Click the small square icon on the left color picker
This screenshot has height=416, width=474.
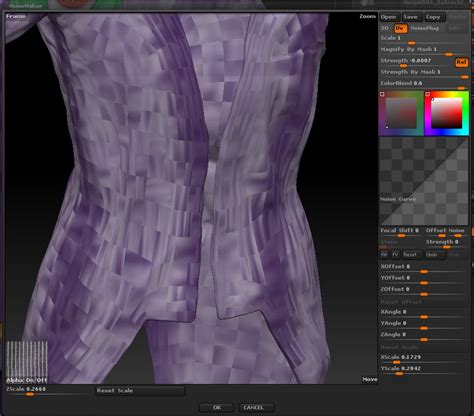click(382, 94)
